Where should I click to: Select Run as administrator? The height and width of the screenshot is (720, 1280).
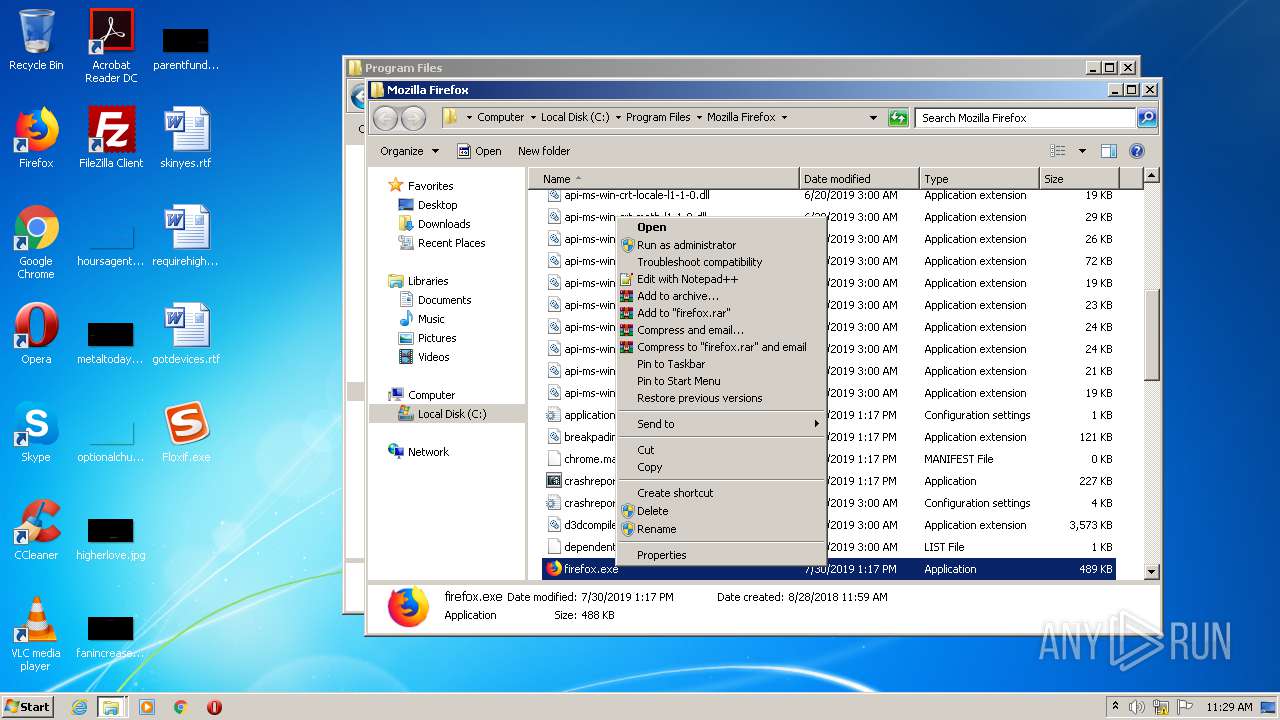721,245
